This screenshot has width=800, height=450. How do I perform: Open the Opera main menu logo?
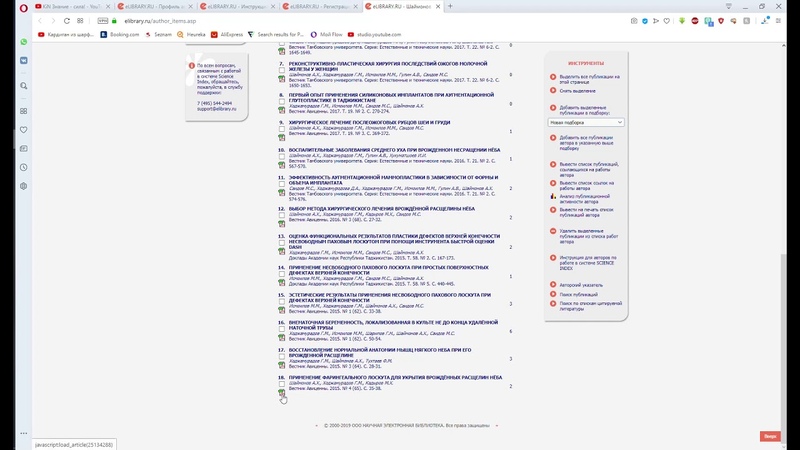click(23, 7)
